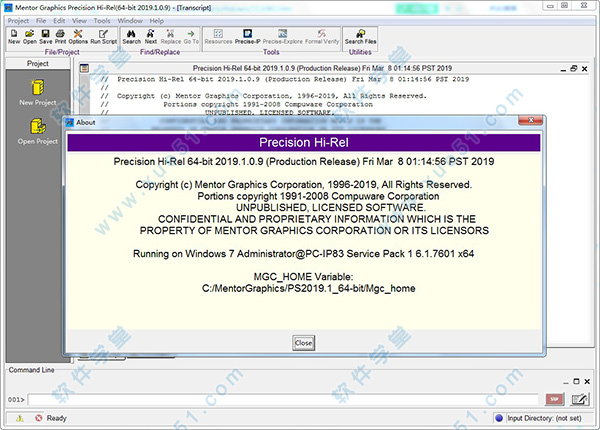Click the red command line stop icon
The height and width of the screenshot is (430, 600).
[x=554, y=399]
